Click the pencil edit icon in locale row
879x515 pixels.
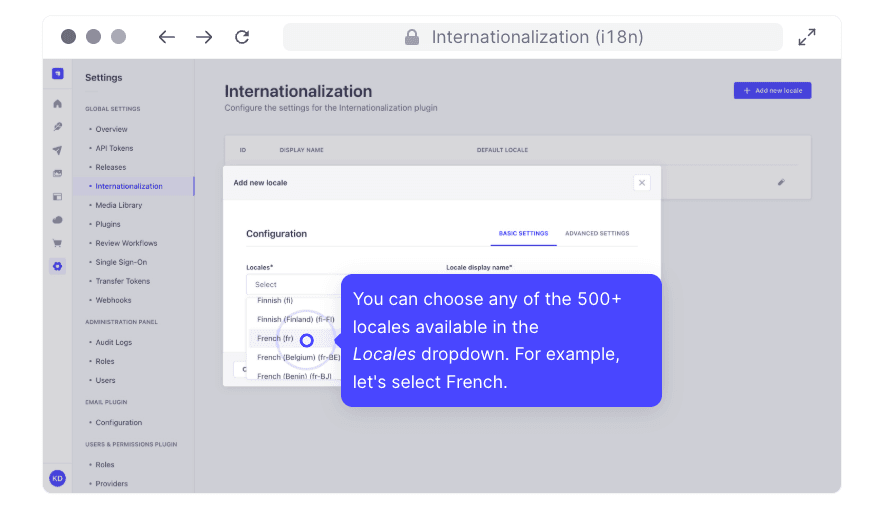pyautogui.click(x=781, y=182)
